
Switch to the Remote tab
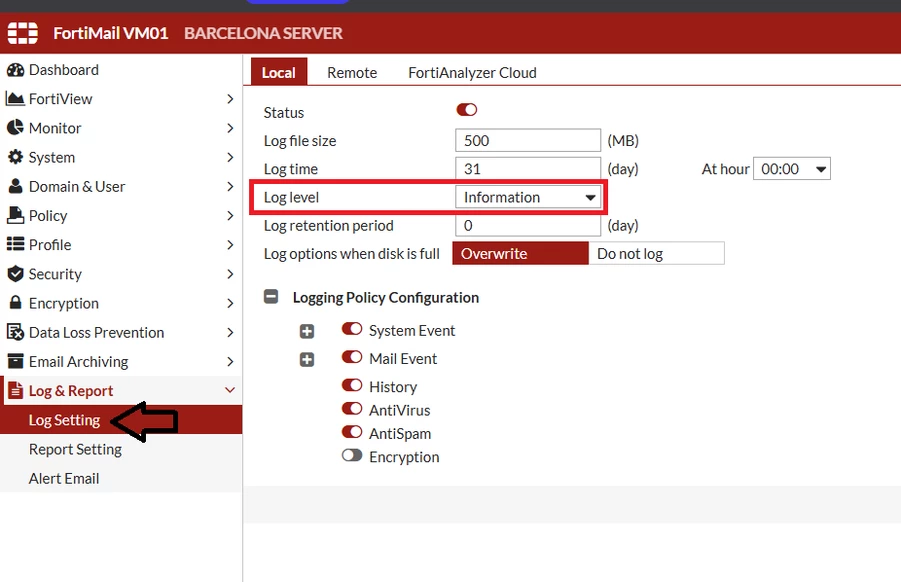coord(352,72)
